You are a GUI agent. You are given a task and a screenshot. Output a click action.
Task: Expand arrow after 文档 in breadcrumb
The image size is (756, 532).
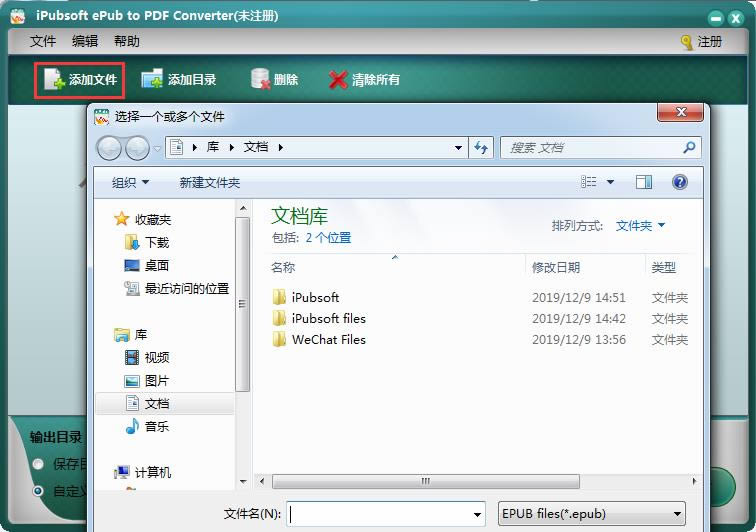pyautogui.click(x=280, y=148)
